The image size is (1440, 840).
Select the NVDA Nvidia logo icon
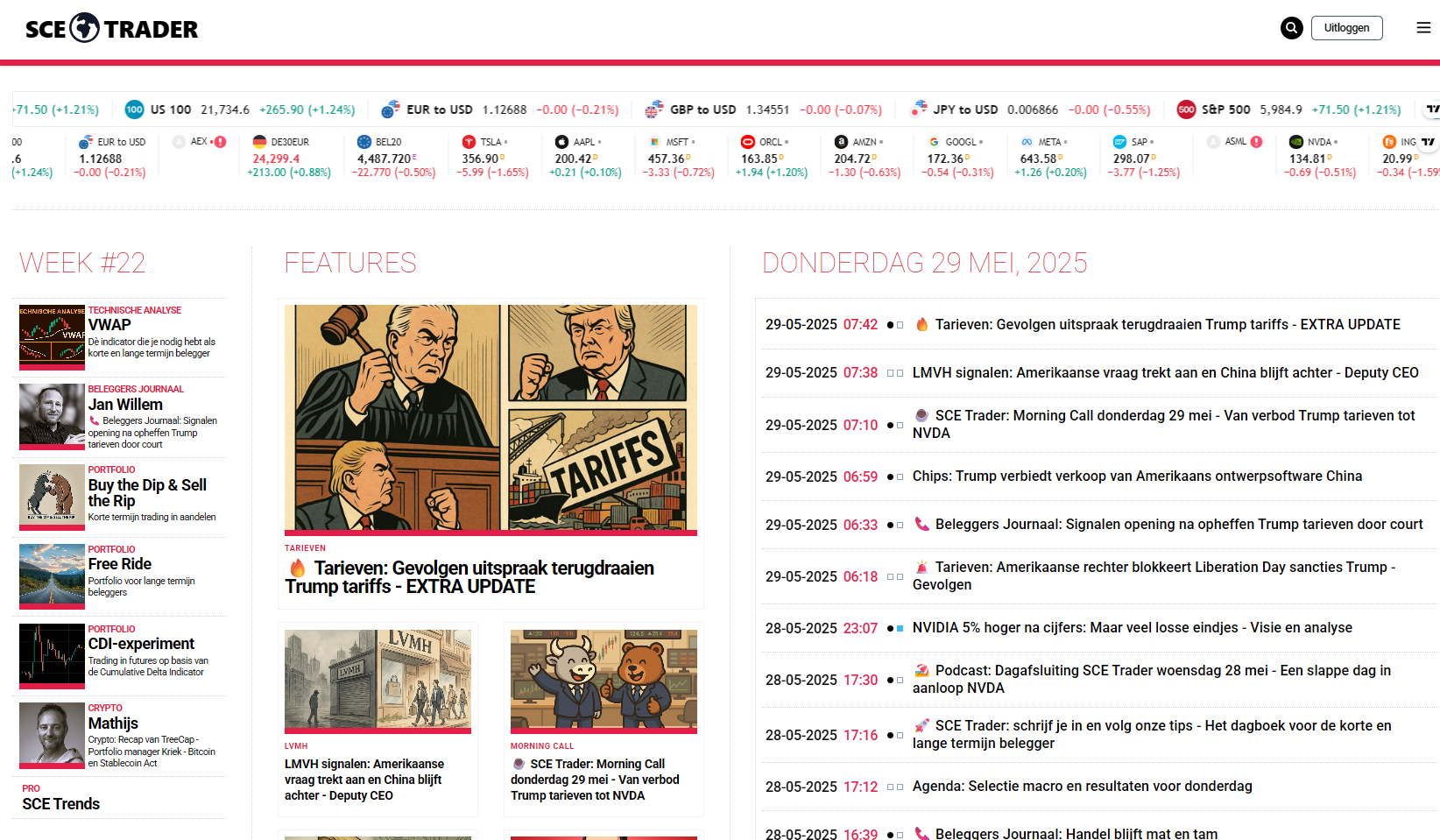[1295, 142]
